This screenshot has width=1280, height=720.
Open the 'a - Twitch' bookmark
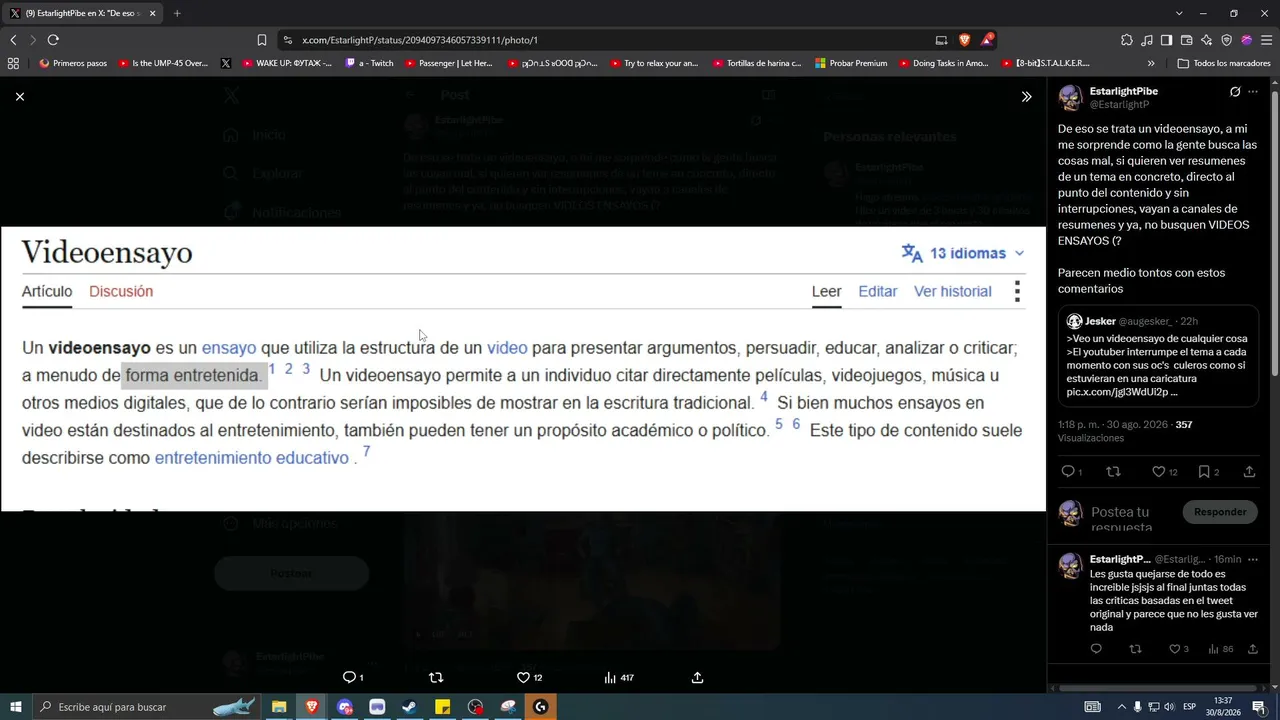coord(369,63)
